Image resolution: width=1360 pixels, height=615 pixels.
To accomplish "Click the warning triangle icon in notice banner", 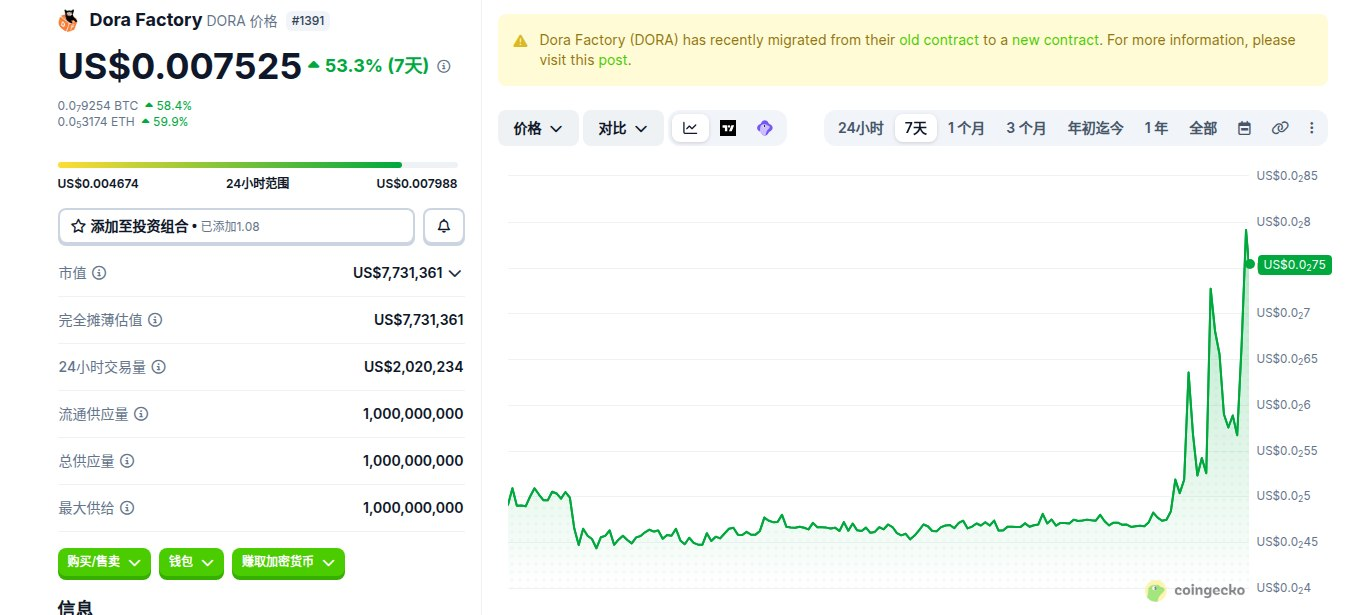I will (x=520, y=41).
